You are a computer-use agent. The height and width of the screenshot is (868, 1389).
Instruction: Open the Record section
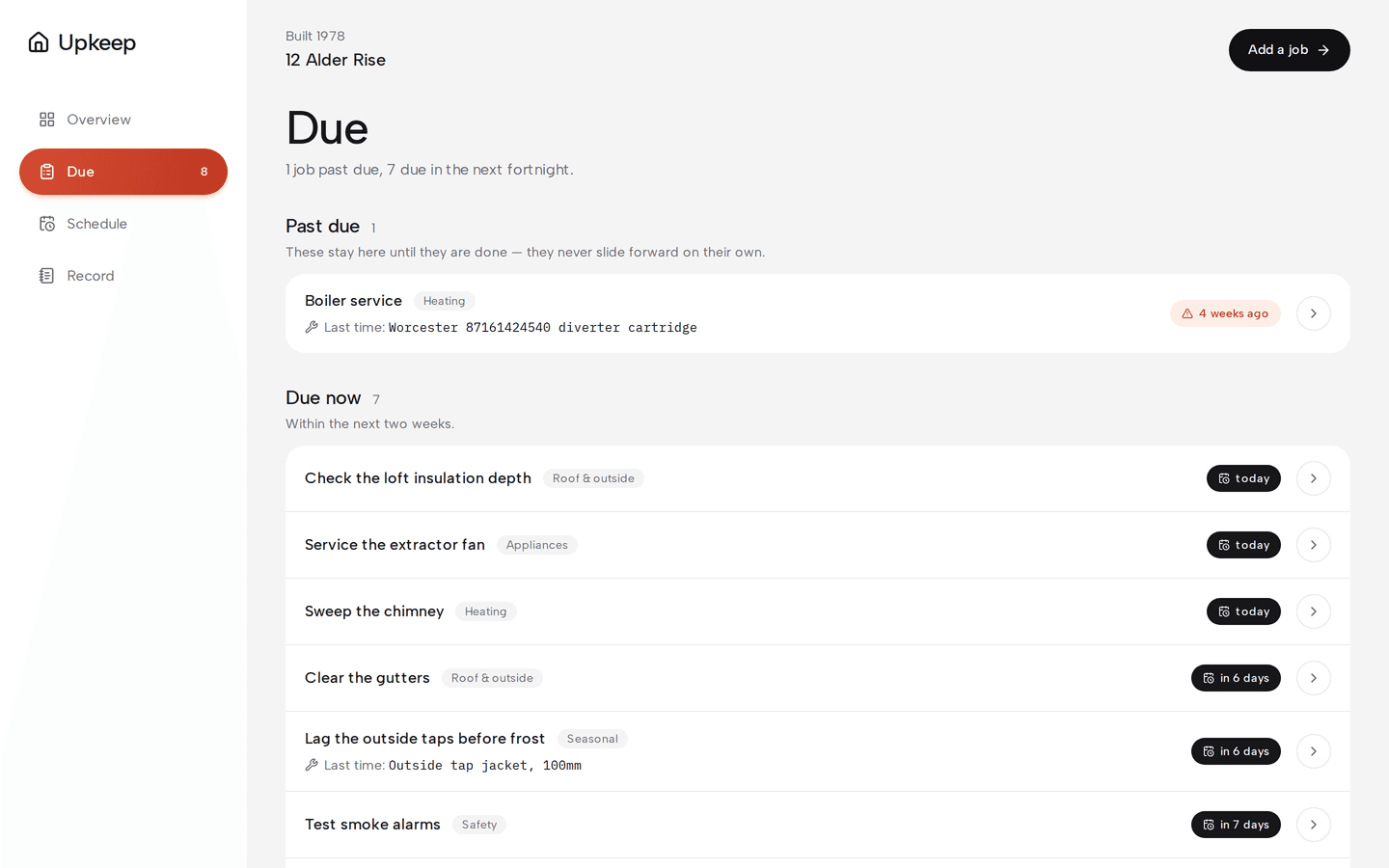point(123,276)
